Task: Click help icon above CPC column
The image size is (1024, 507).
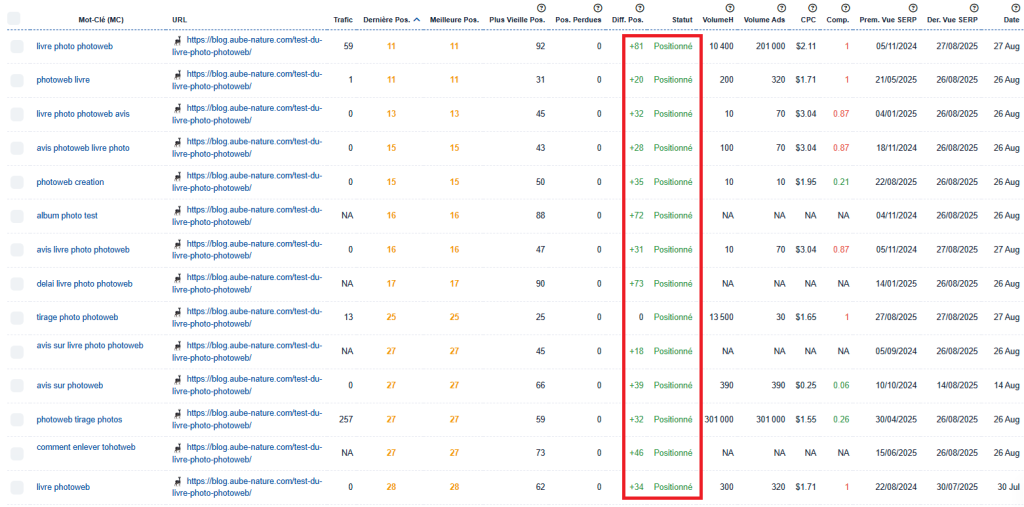Action: (814, 8)
